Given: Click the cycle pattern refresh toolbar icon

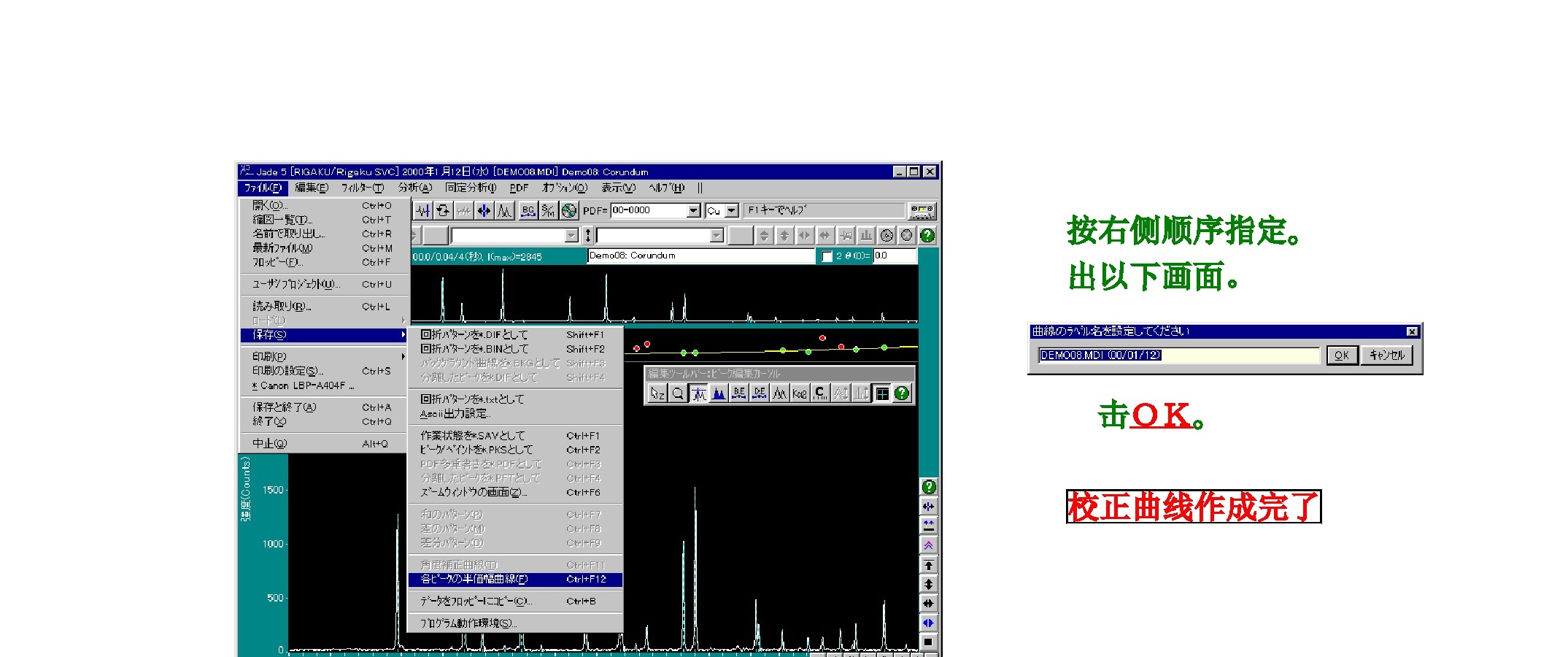Looking at the screenshot, I should 443,211.
